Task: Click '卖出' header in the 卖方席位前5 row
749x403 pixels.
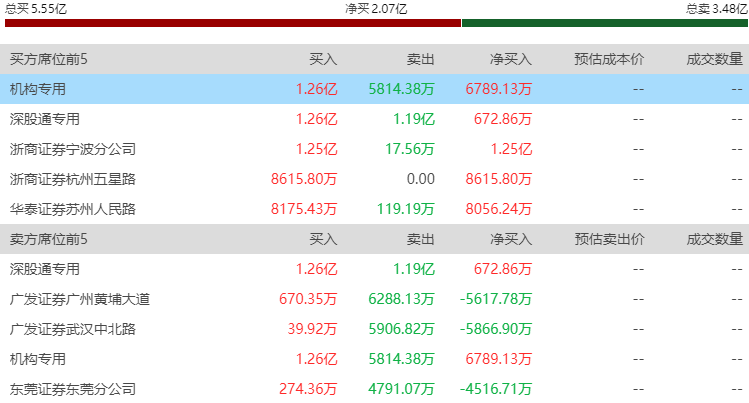Action: tap(421, 239)
